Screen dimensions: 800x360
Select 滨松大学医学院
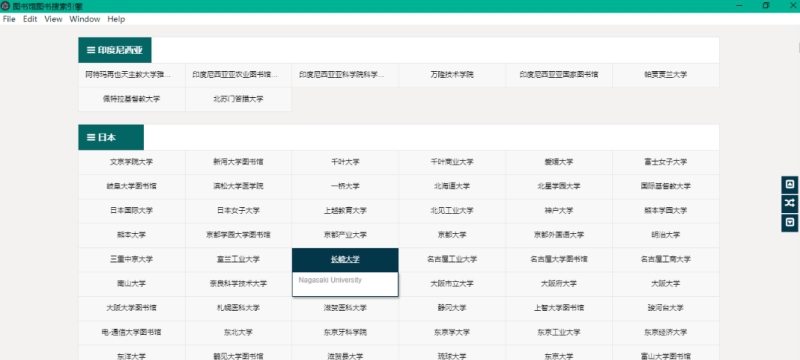tap(238, 187)
